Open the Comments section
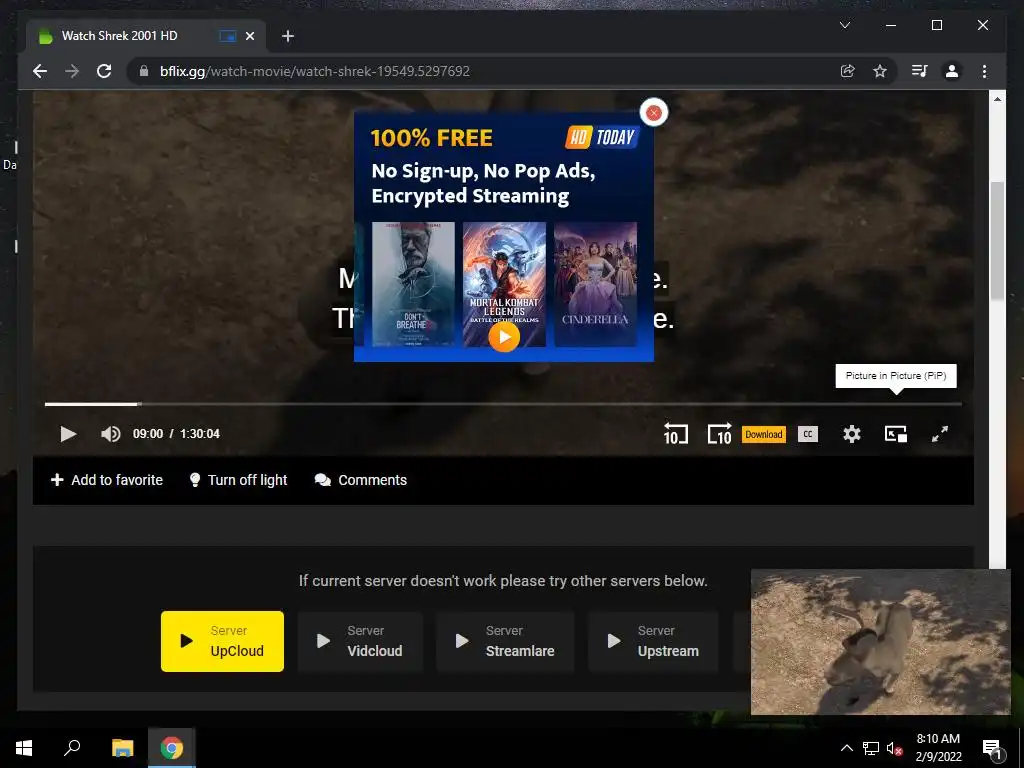Screen dimensions: 1024x768 pos(360,480)
